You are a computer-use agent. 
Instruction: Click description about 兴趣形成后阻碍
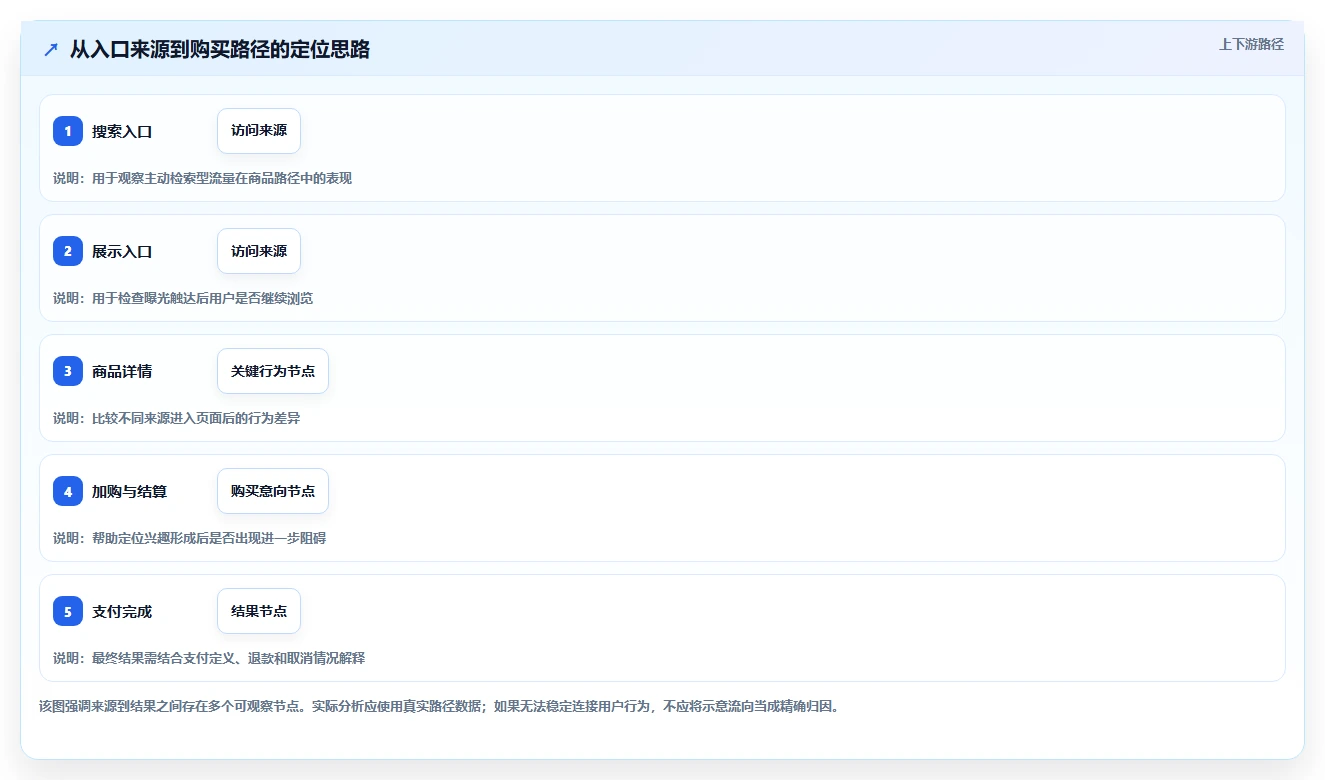tap(189, 538)
